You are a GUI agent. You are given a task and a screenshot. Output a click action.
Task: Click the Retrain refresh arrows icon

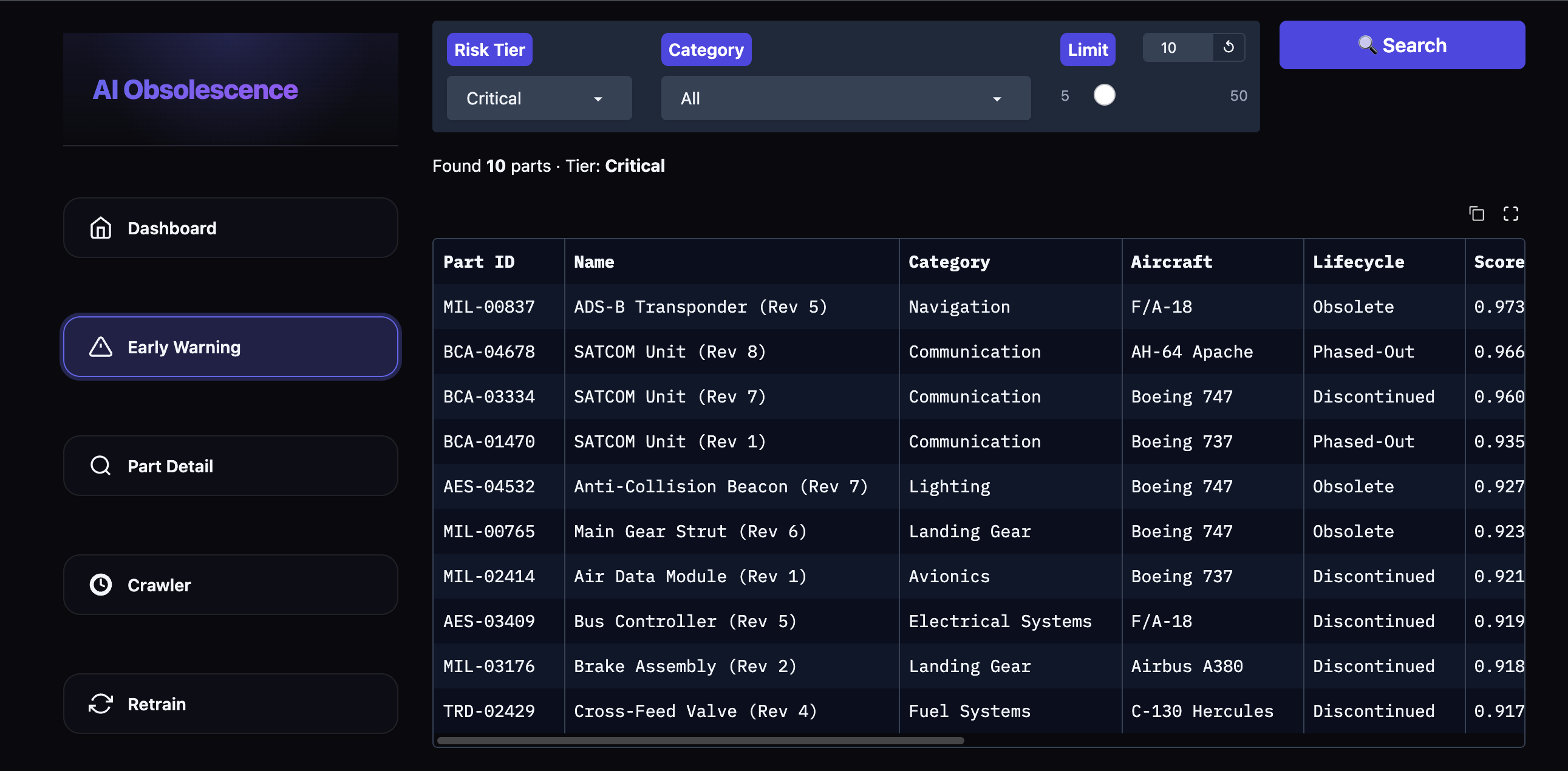pos(100,704)
